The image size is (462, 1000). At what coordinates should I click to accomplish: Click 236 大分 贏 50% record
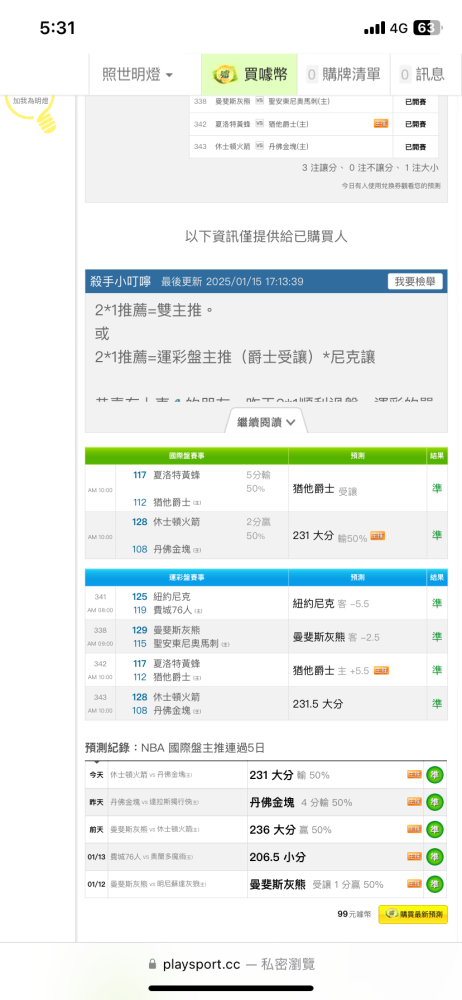tap(290, 830)
